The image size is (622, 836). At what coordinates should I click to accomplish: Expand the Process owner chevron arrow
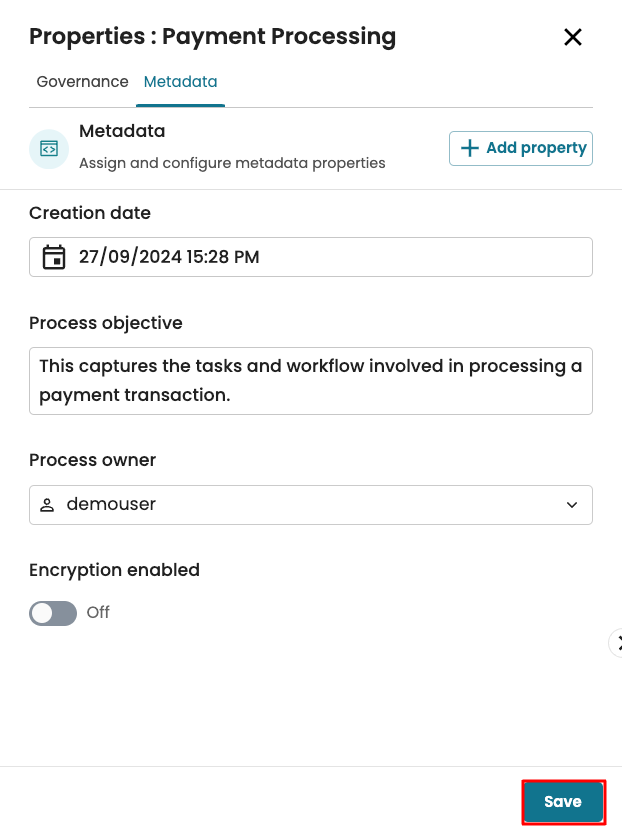coord(572,505)
